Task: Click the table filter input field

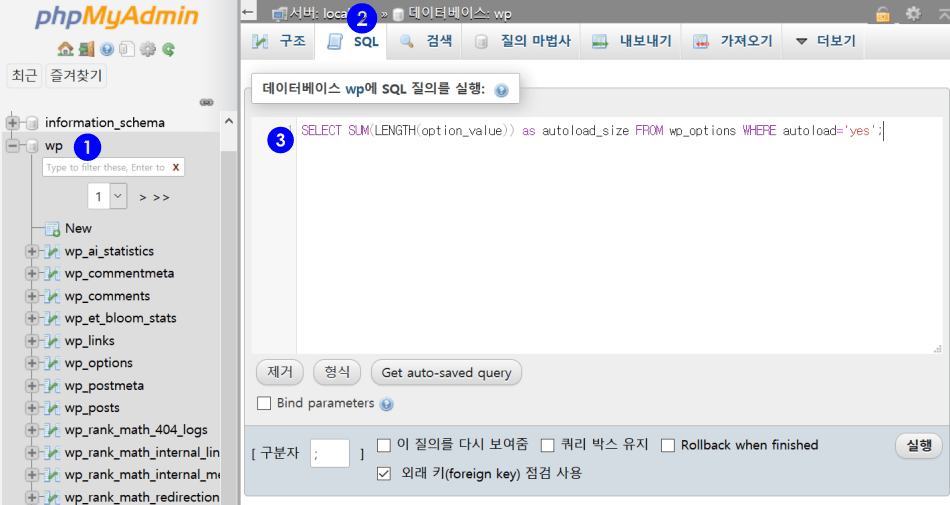Action: [105, 167]
